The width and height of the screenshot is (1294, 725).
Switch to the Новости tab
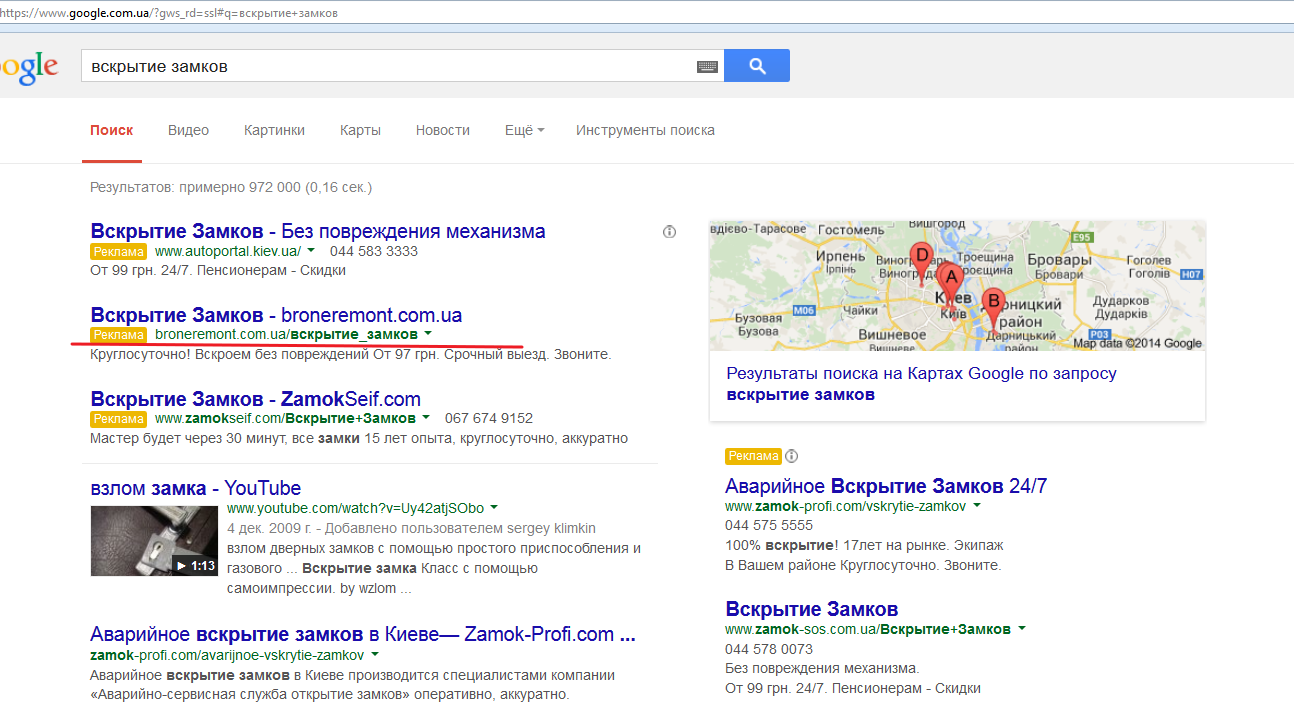442,130
